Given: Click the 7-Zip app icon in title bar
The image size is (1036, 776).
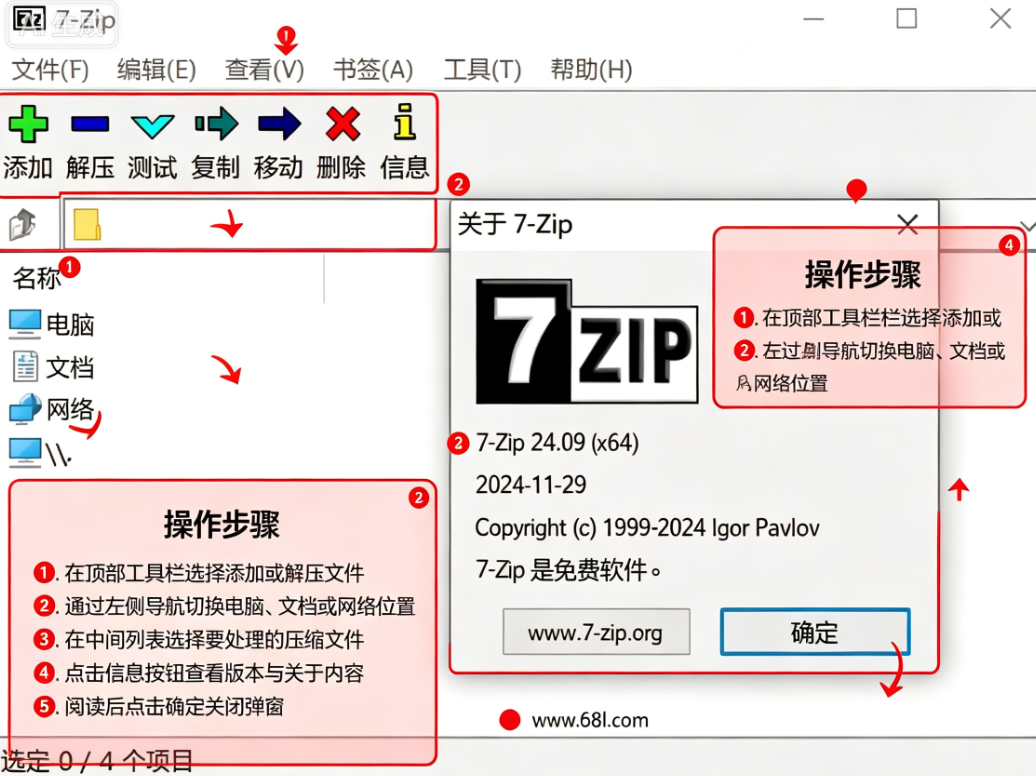Looking at the screenshot, I should pos(29,19).
